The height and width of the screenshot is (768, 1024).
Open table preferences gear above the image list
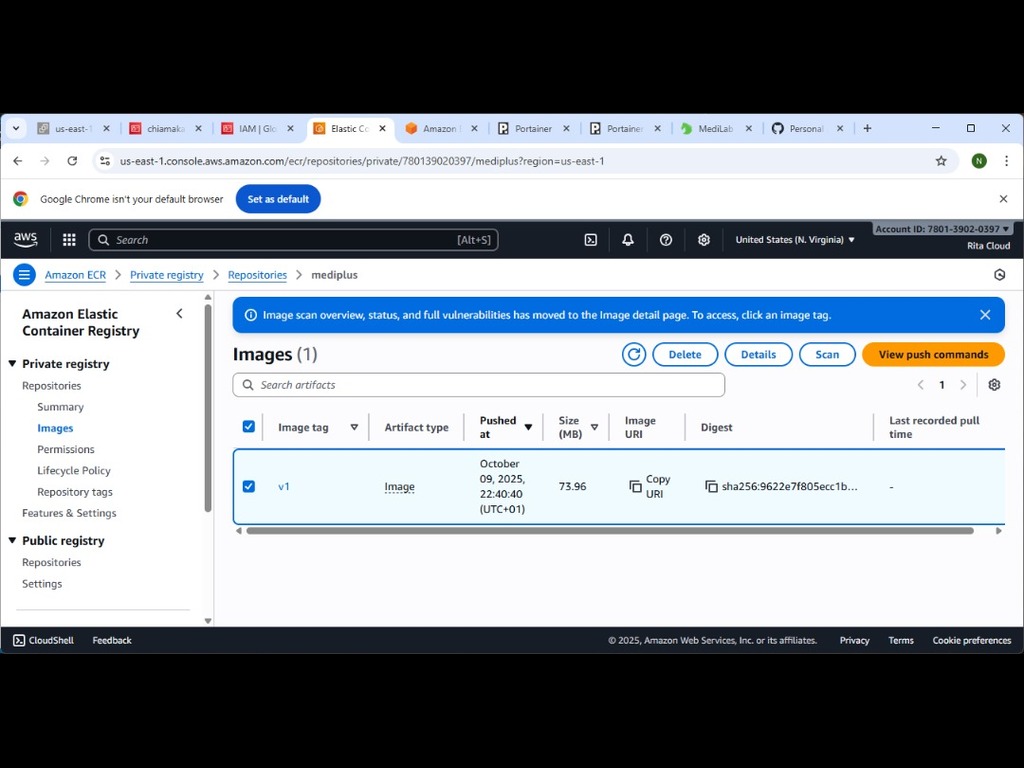tap(994, 384)
